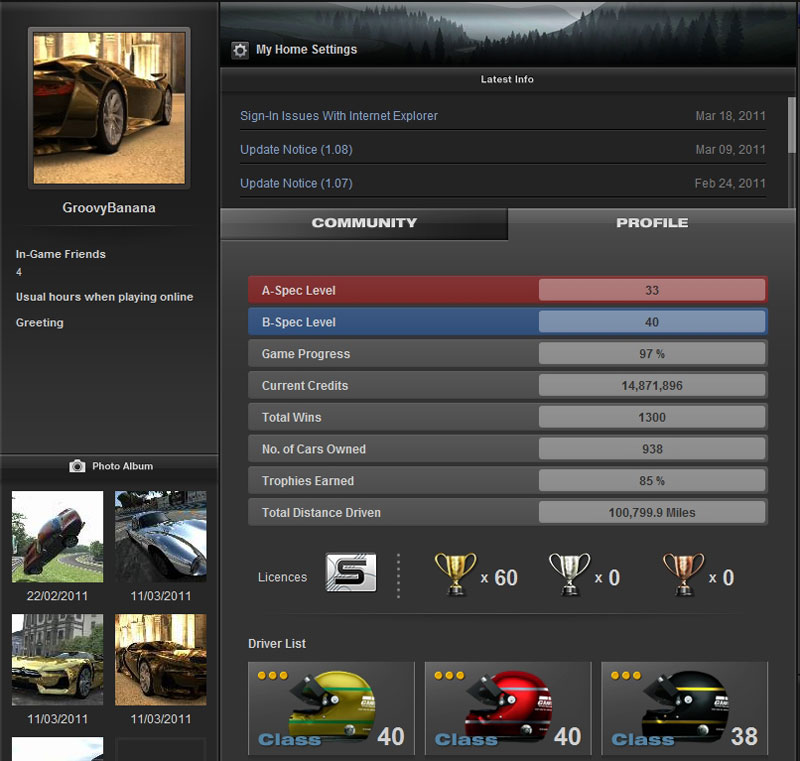Open the Update Notice (1.07) link

click(x=296, y=183)
